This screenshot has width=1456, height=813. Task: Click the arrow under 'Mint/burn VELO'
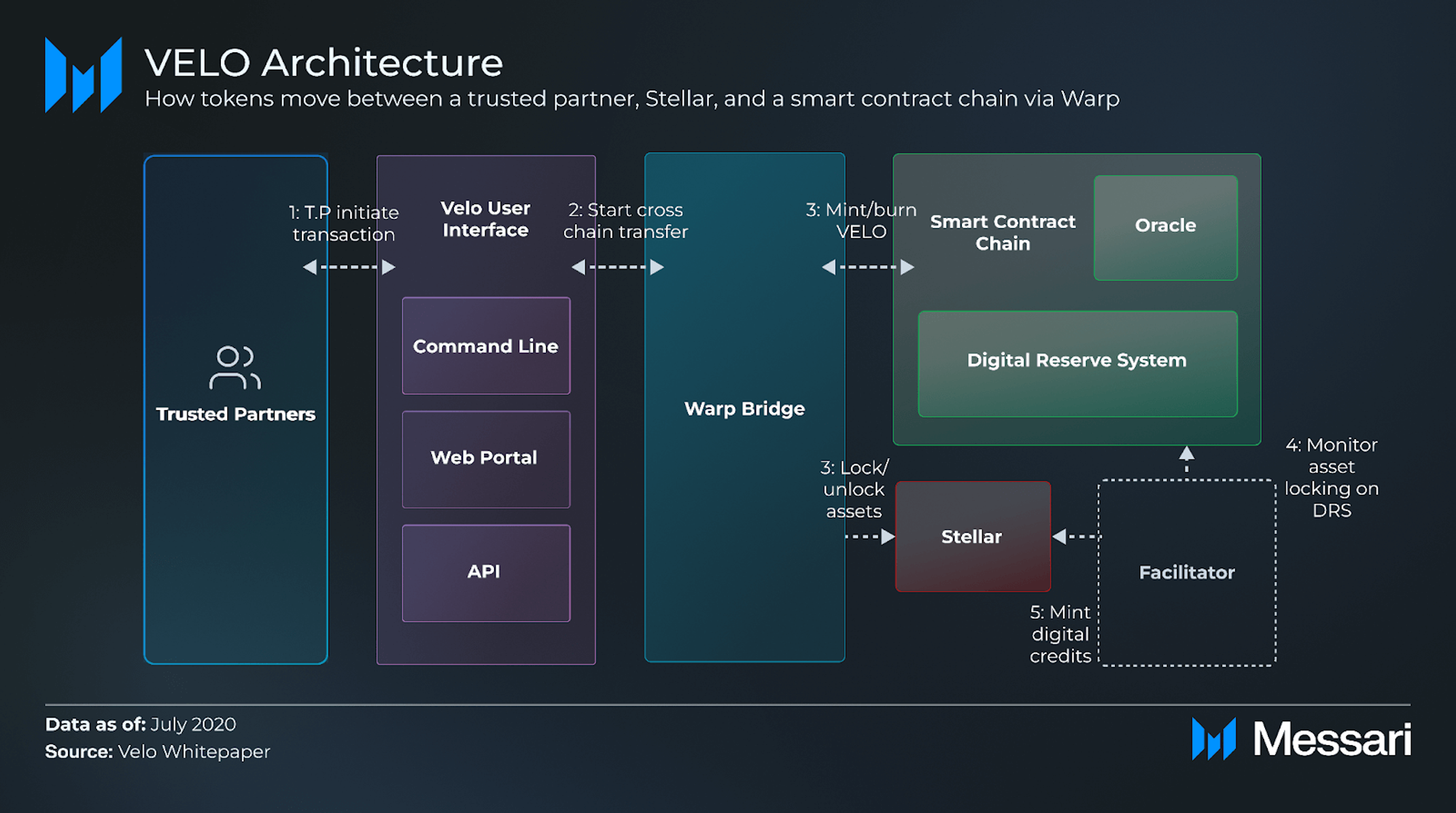(867, 267)
